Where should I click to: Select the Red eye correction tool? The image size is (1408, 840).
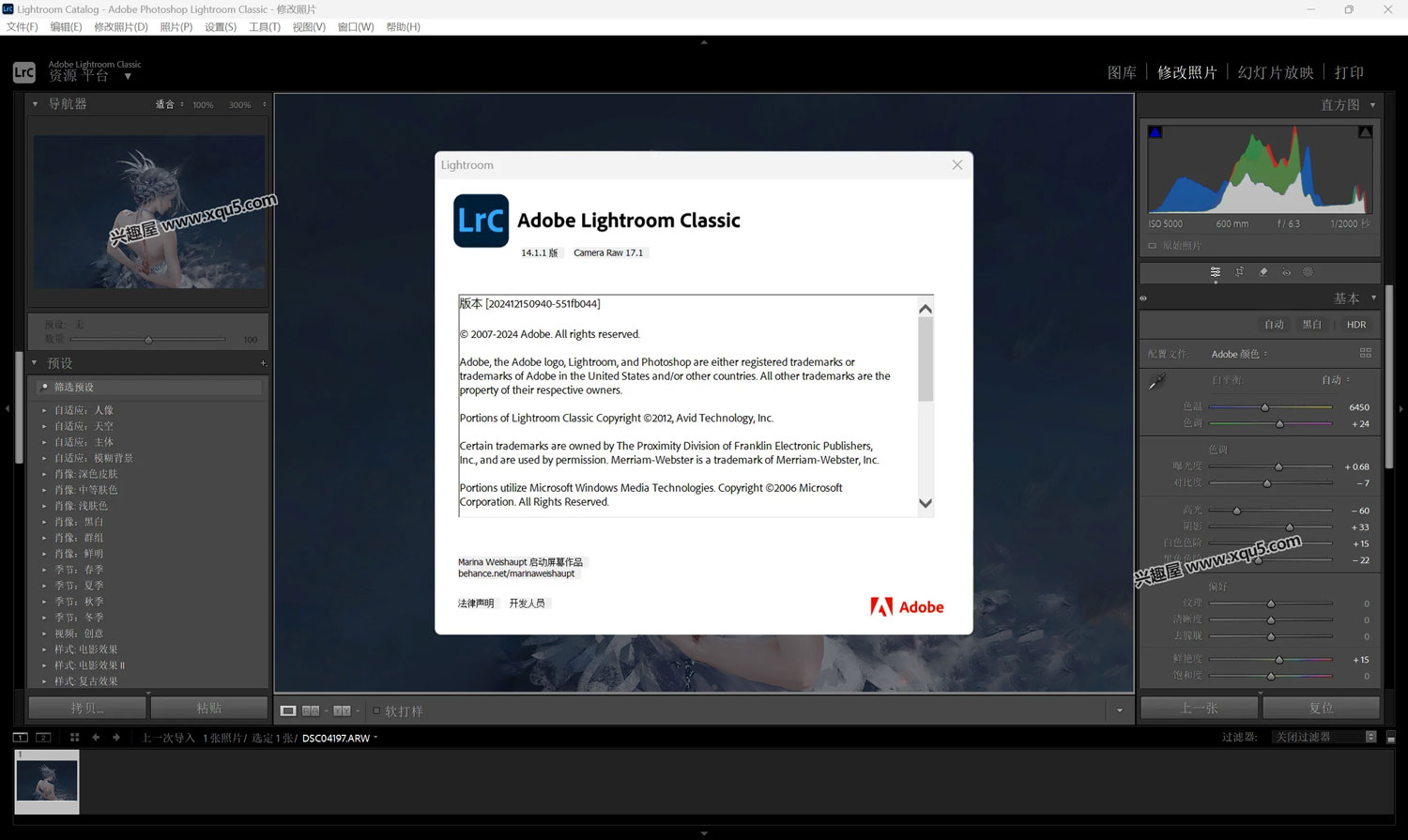(1286, 272)
